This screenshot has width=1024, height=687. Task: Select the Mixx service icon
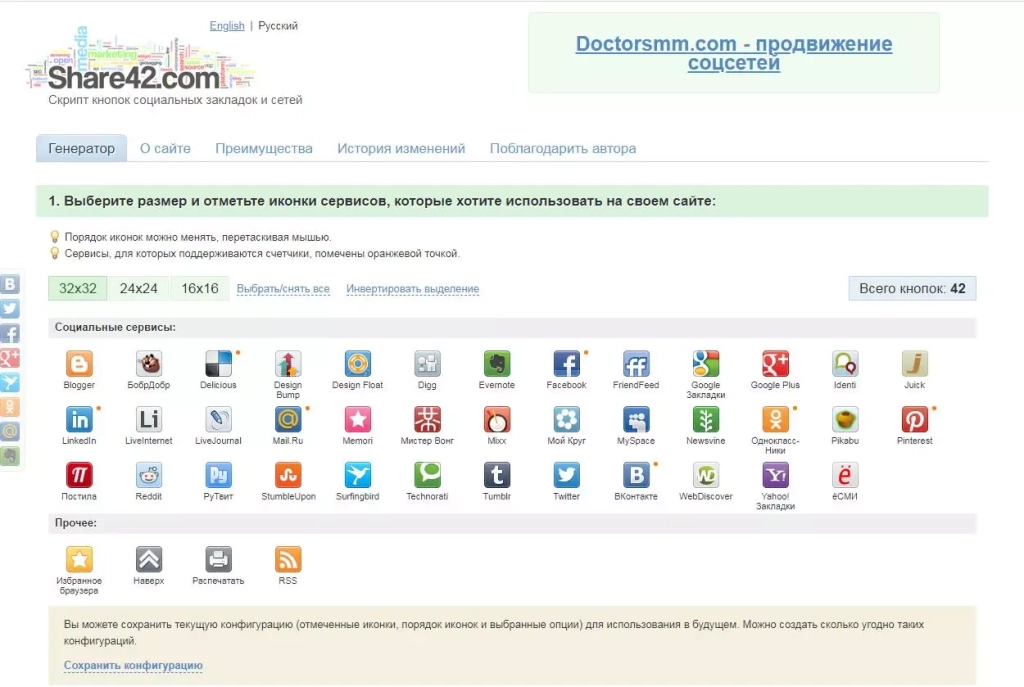pyautogui.click(x=497, y=419)
